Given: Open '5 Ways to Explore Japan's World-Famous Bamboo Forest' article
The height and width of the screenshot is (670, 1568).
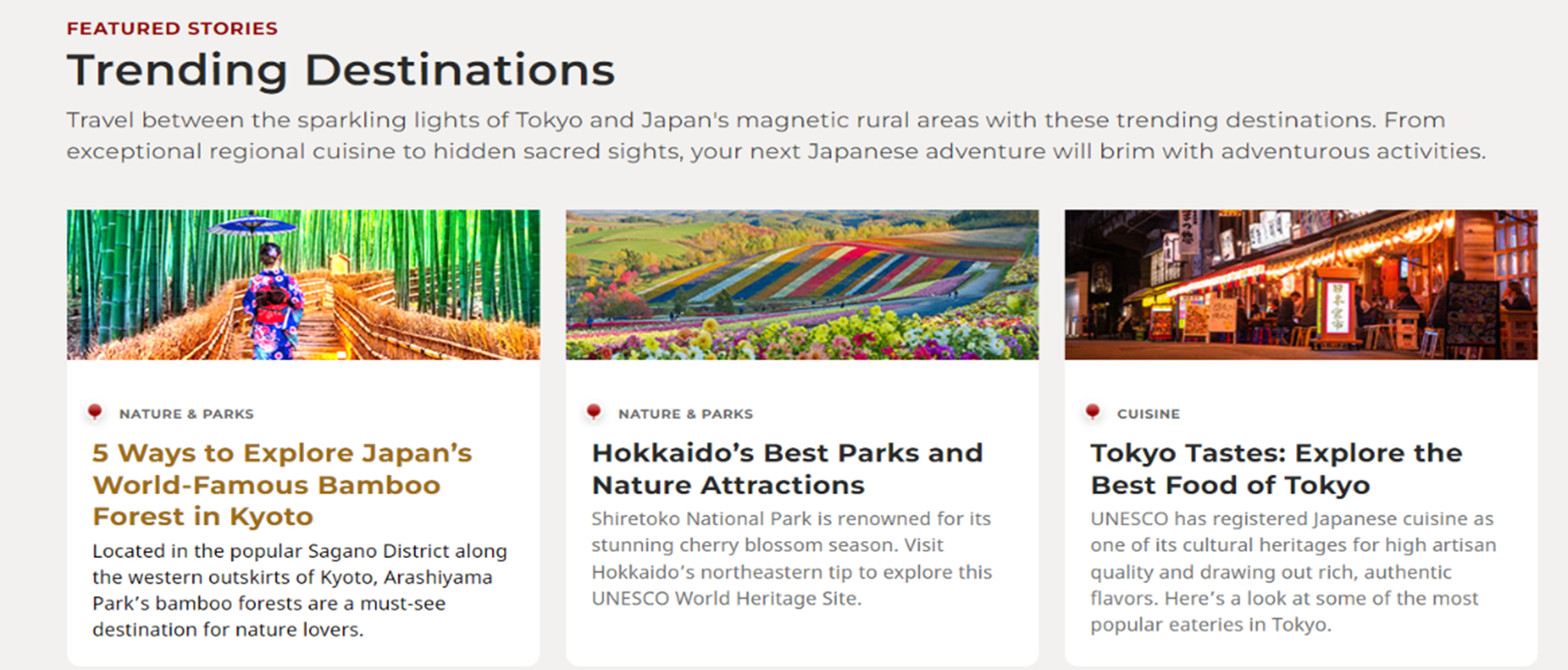Looking at the screenshot, I should pyautogui.click(x=282, y=484).
